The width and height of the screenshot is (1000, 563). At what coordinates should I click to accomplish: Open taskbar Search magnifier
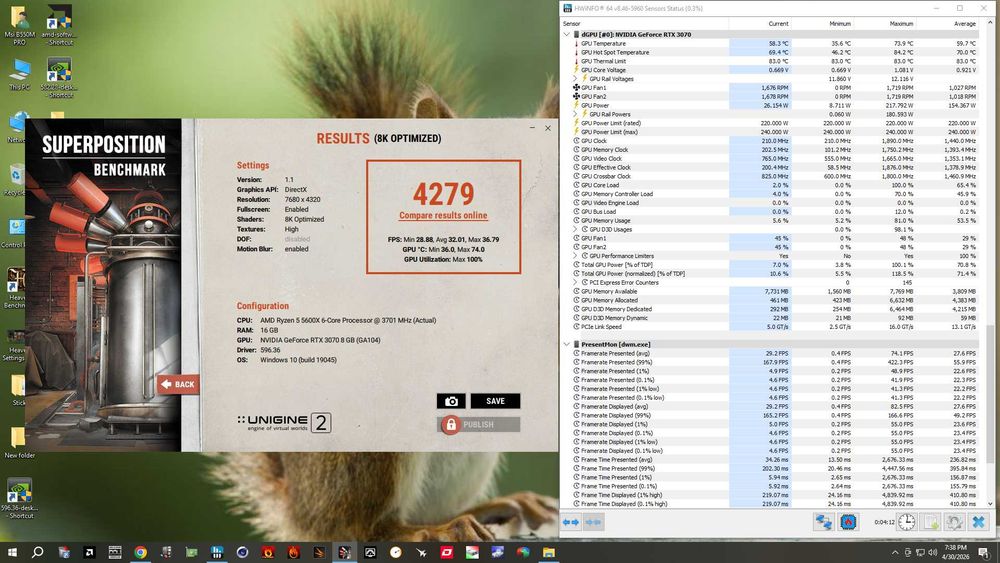pos(38,552)
